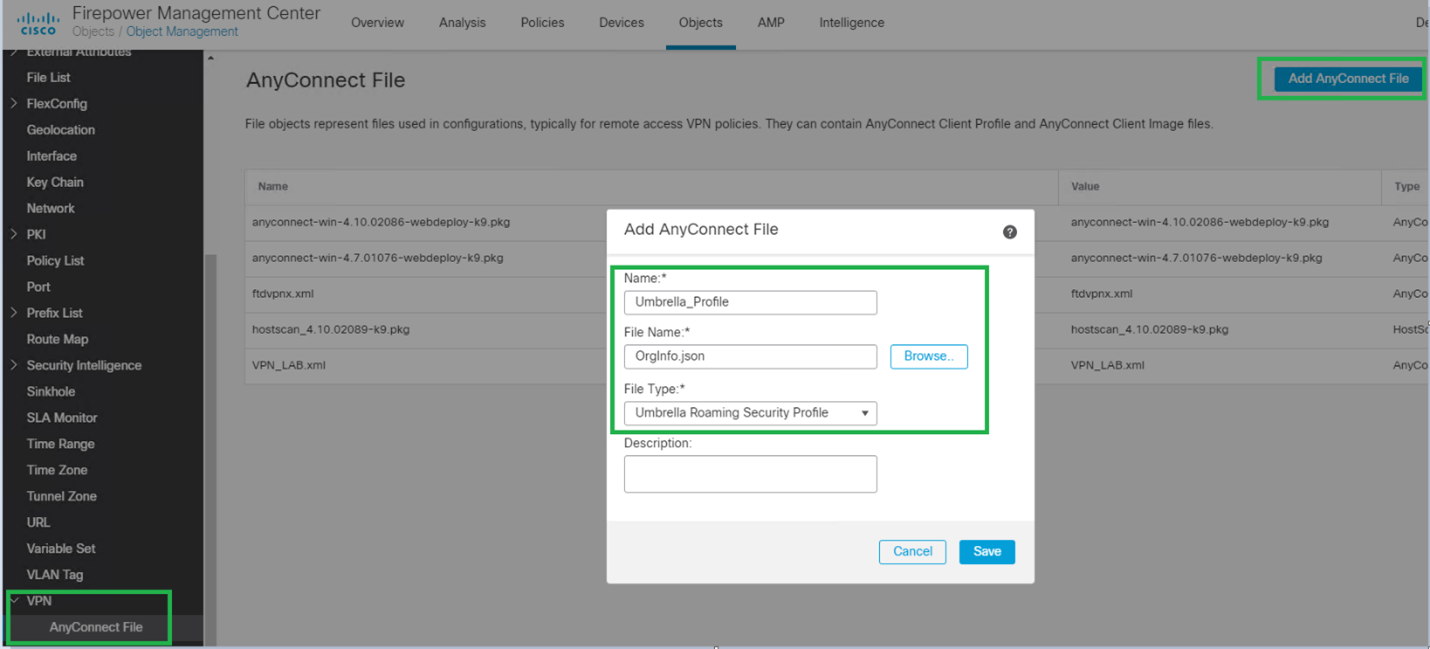The image size is (1430, 649).
Task: Go to the Intelligence tab
Action: click(851, 22)
